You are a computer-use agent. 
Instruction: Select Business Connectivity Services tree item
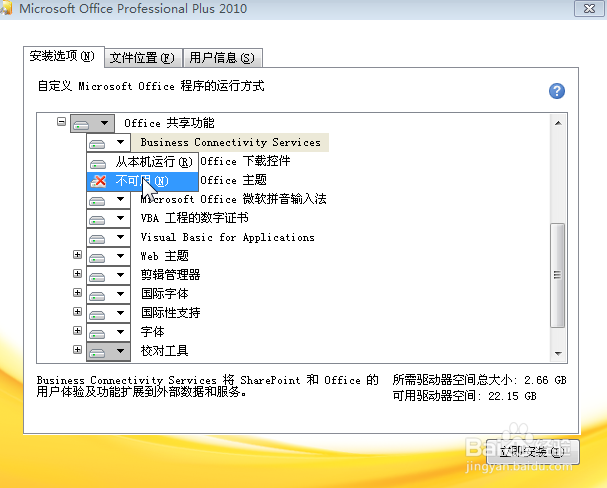point(230,142)
